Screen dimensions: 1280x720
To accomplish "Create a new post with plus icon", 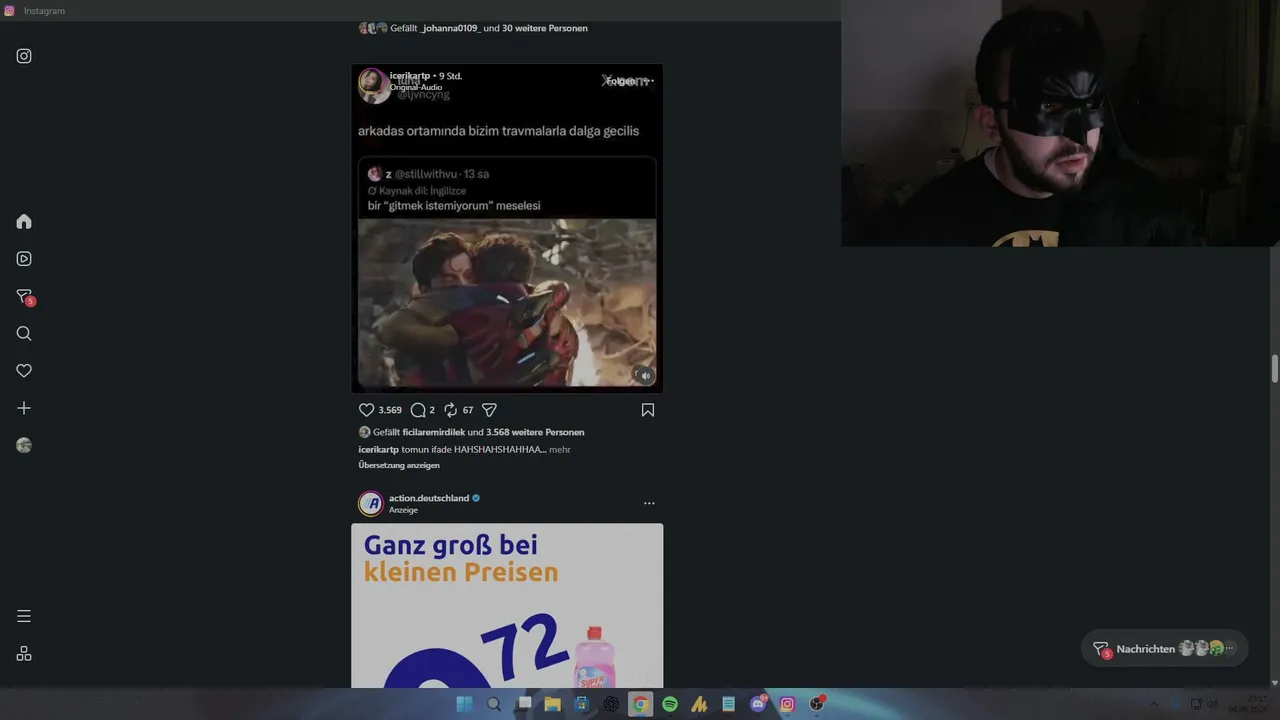I will [x=24, y=408].
